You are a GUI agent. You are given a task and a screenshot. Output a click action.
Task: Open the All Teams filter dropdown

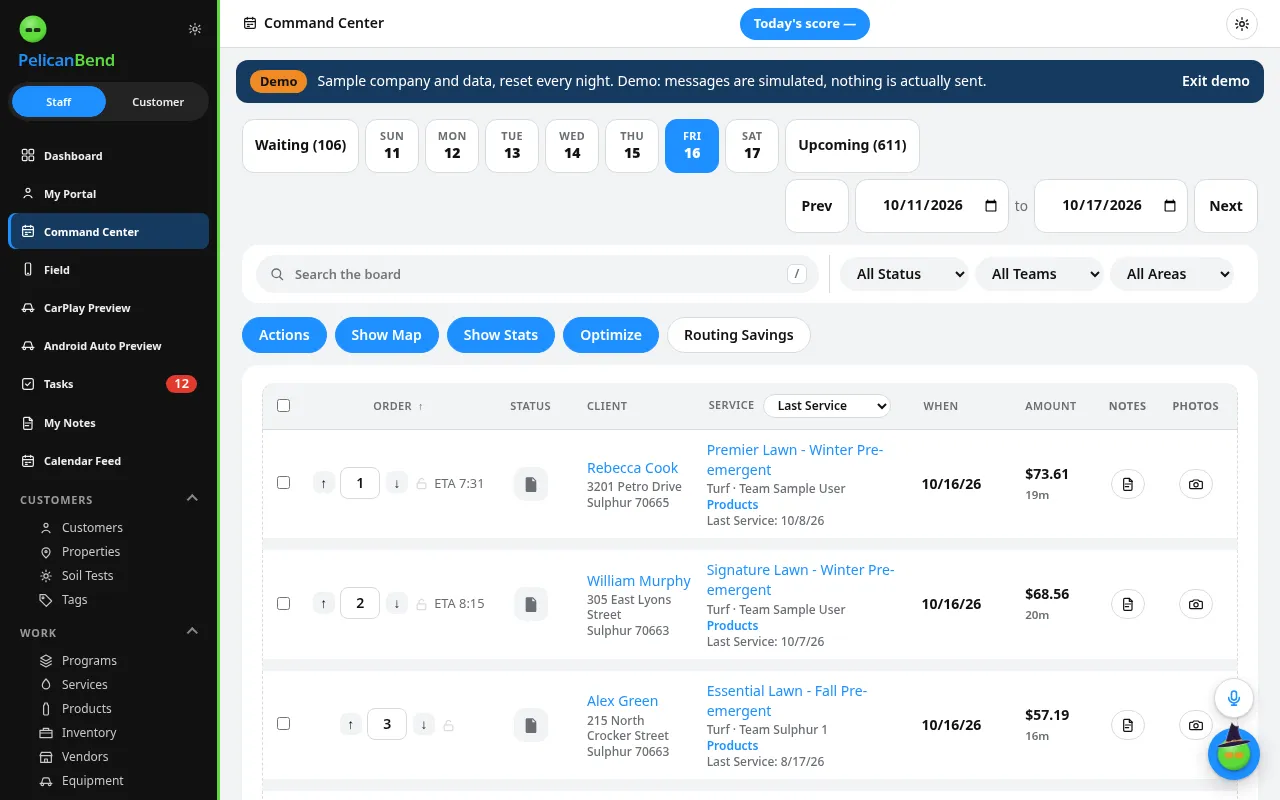point(1039,274)
